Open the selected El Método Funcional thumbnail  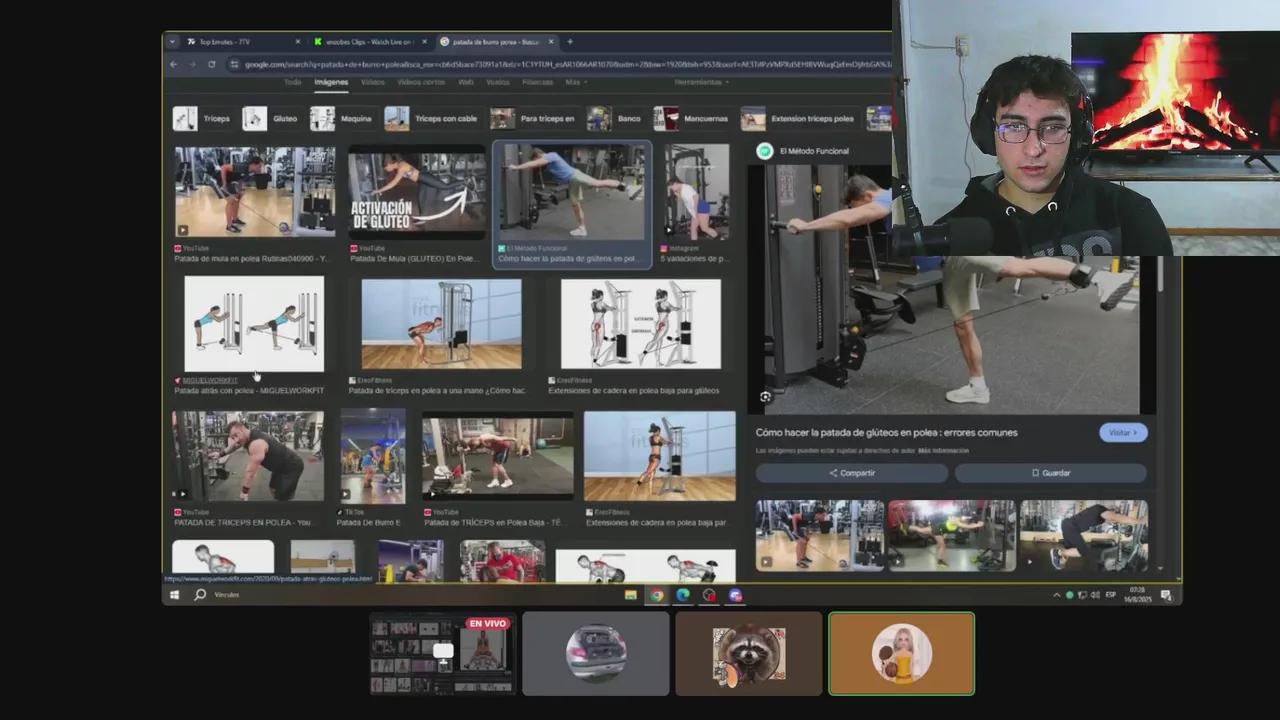(x=573, y=192)
